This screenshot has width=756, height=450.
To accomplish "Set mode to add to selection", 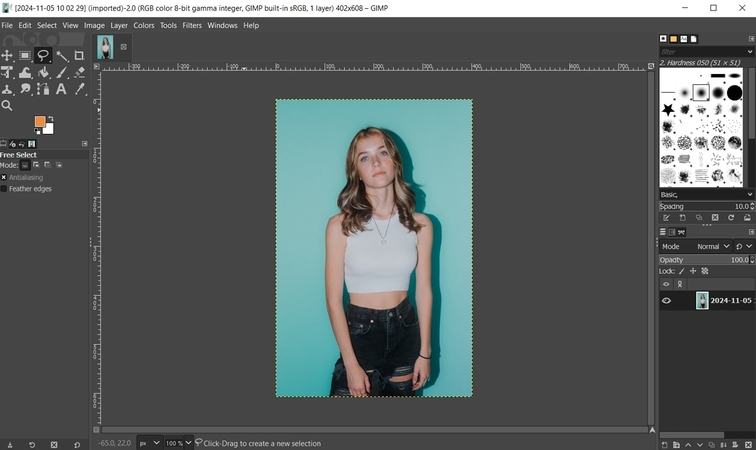I will pos(36,165).
